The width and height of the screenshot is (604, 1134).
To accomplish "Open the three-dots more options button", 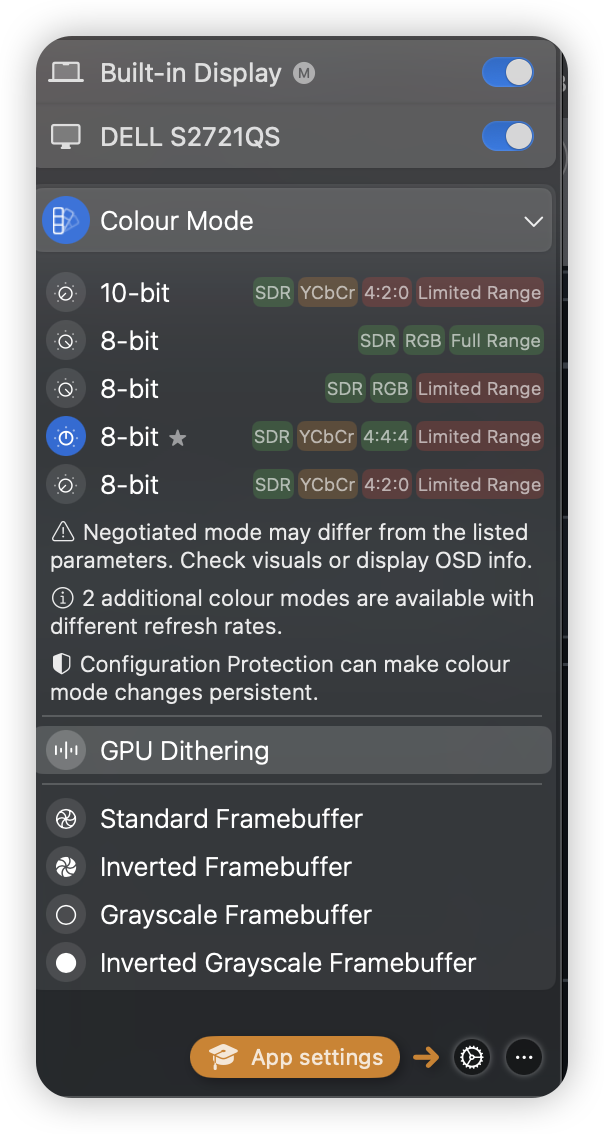I will 524,1057.
